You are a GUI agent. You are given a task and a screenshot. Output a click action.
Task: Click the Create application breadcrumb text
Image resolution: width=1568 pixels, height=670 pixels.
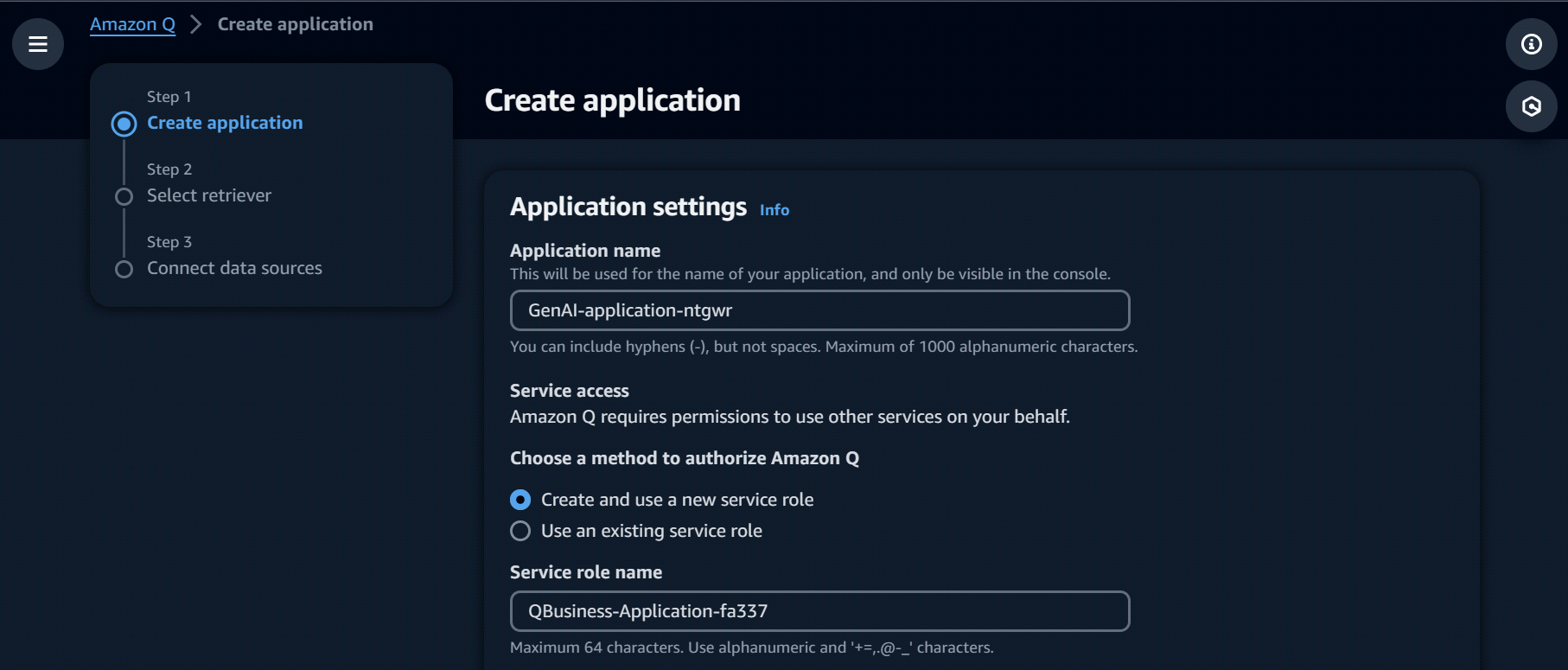point(296,24)
